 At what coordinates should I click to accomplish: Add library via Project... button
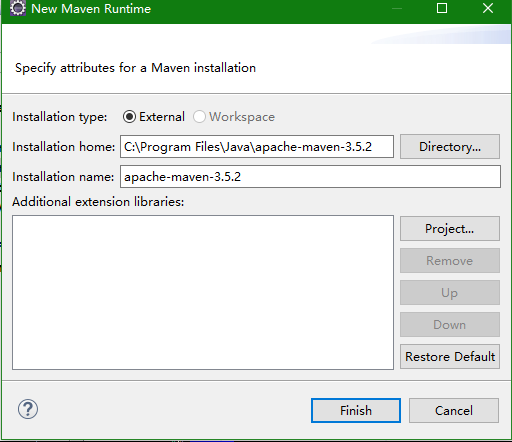[450, 229]
